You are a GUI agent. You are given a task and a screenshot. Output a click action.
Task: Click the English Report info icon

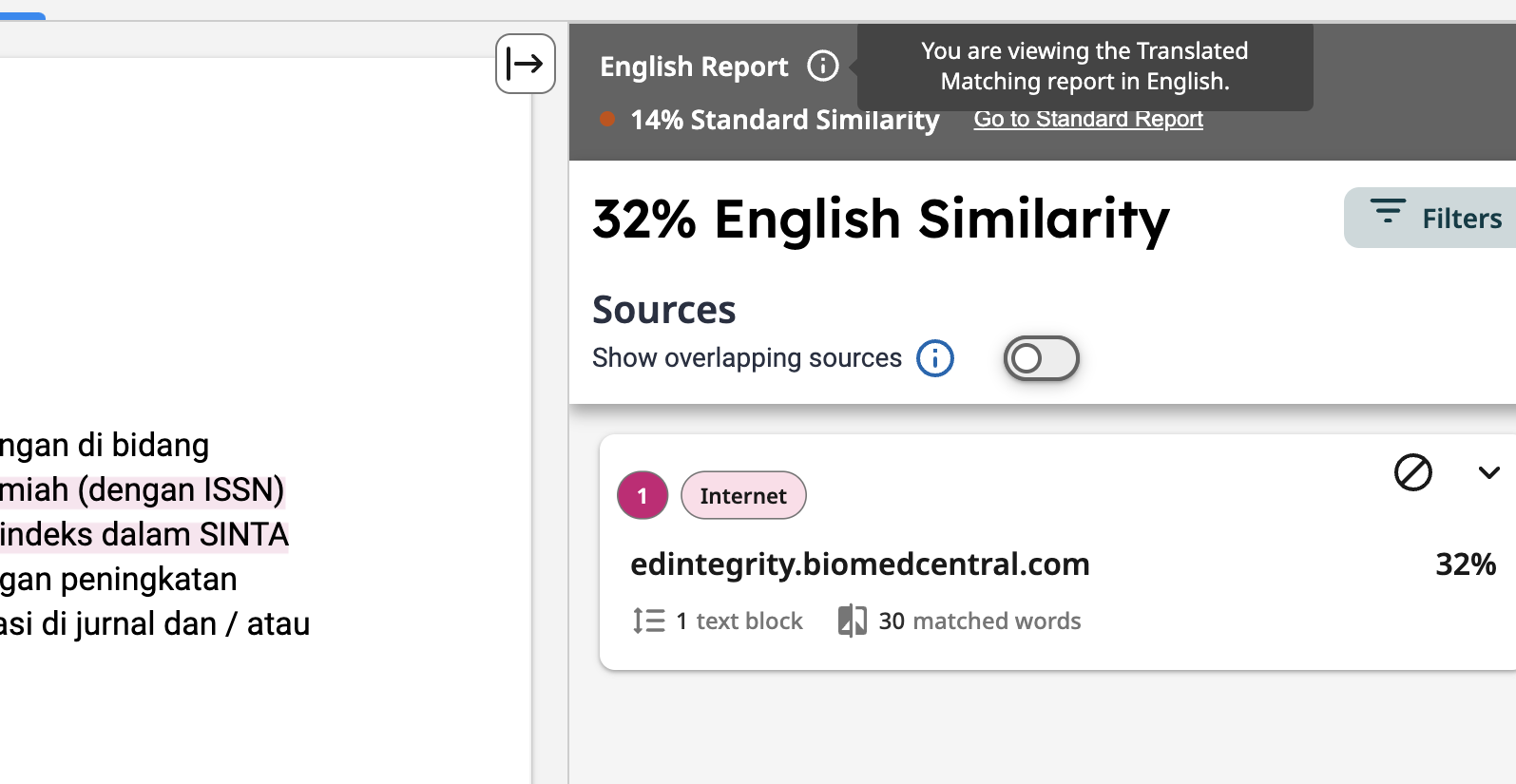coord(822,66)
